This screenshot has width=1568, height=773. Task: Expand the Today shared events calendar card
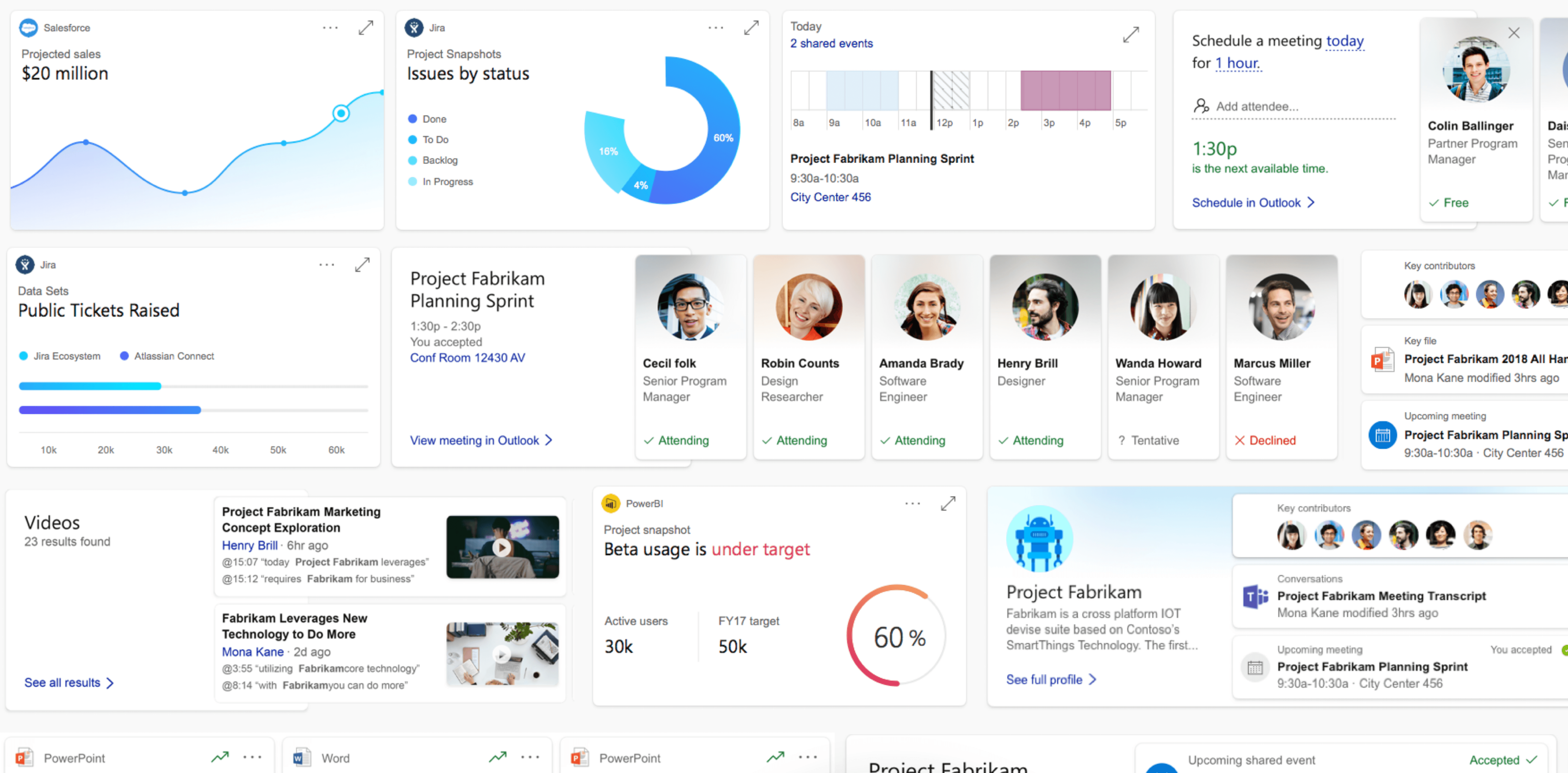[x=1130, y=35]
